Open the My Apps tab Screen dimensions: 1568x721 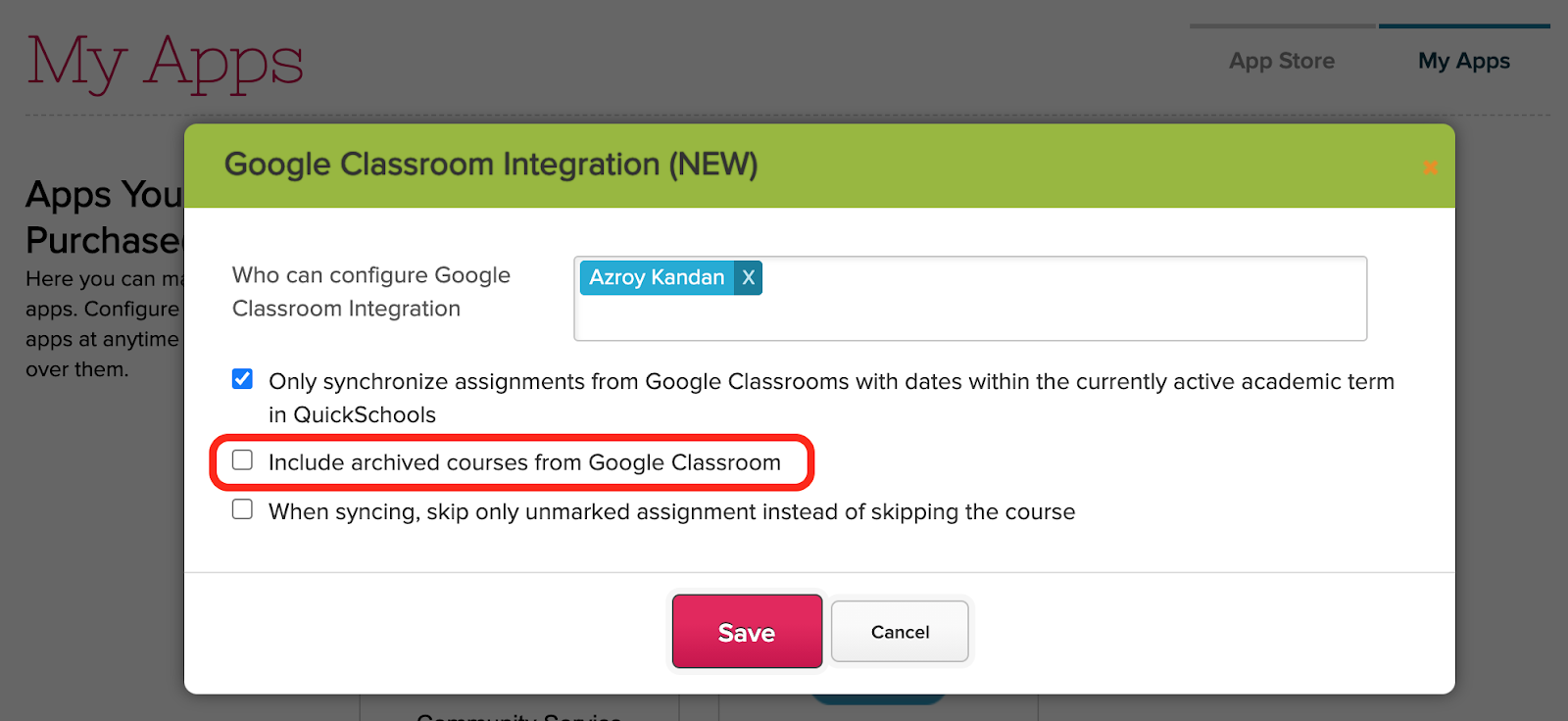click(x=1464, y=61)
